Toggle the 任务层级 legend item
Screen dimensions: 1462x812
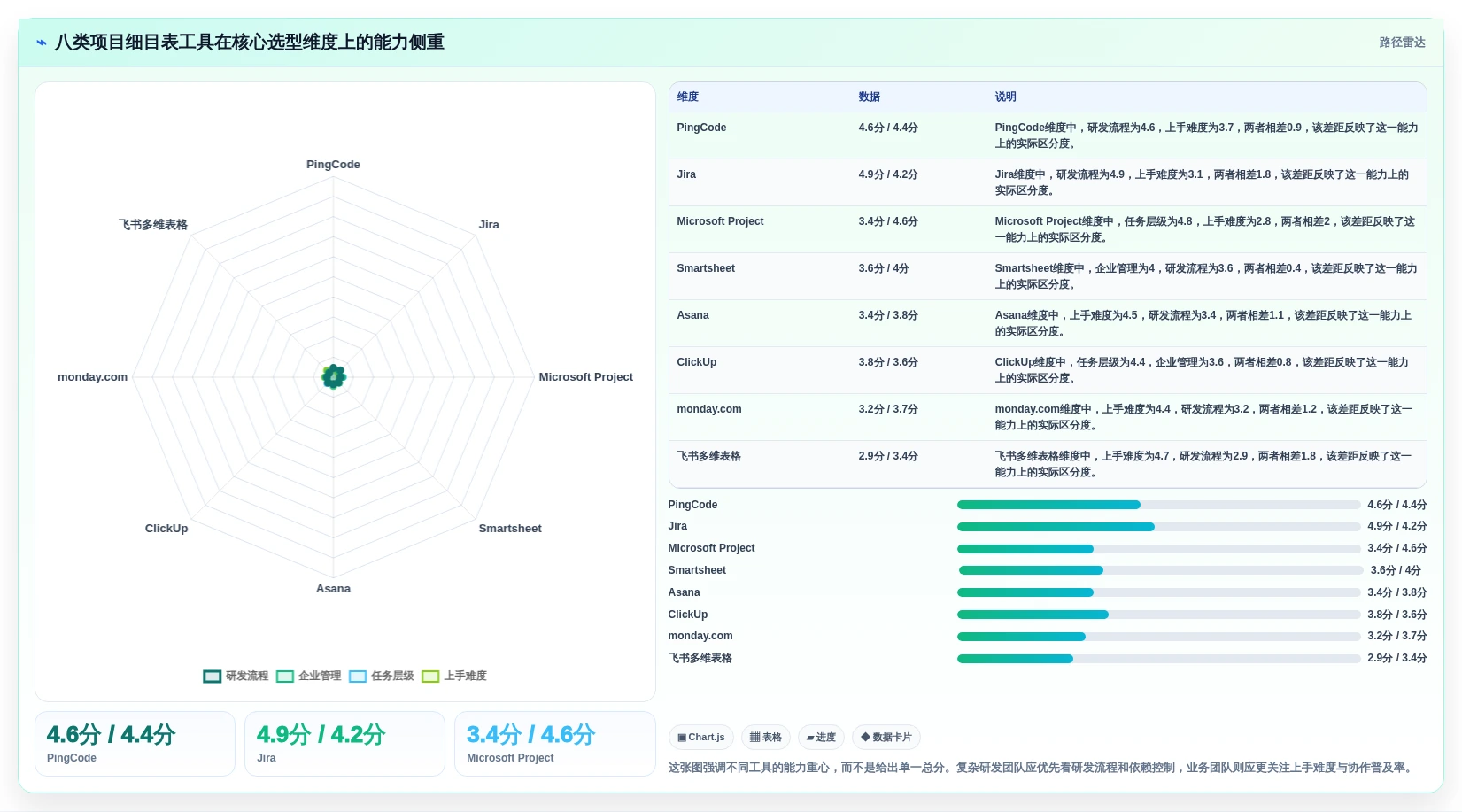(381, 676)
